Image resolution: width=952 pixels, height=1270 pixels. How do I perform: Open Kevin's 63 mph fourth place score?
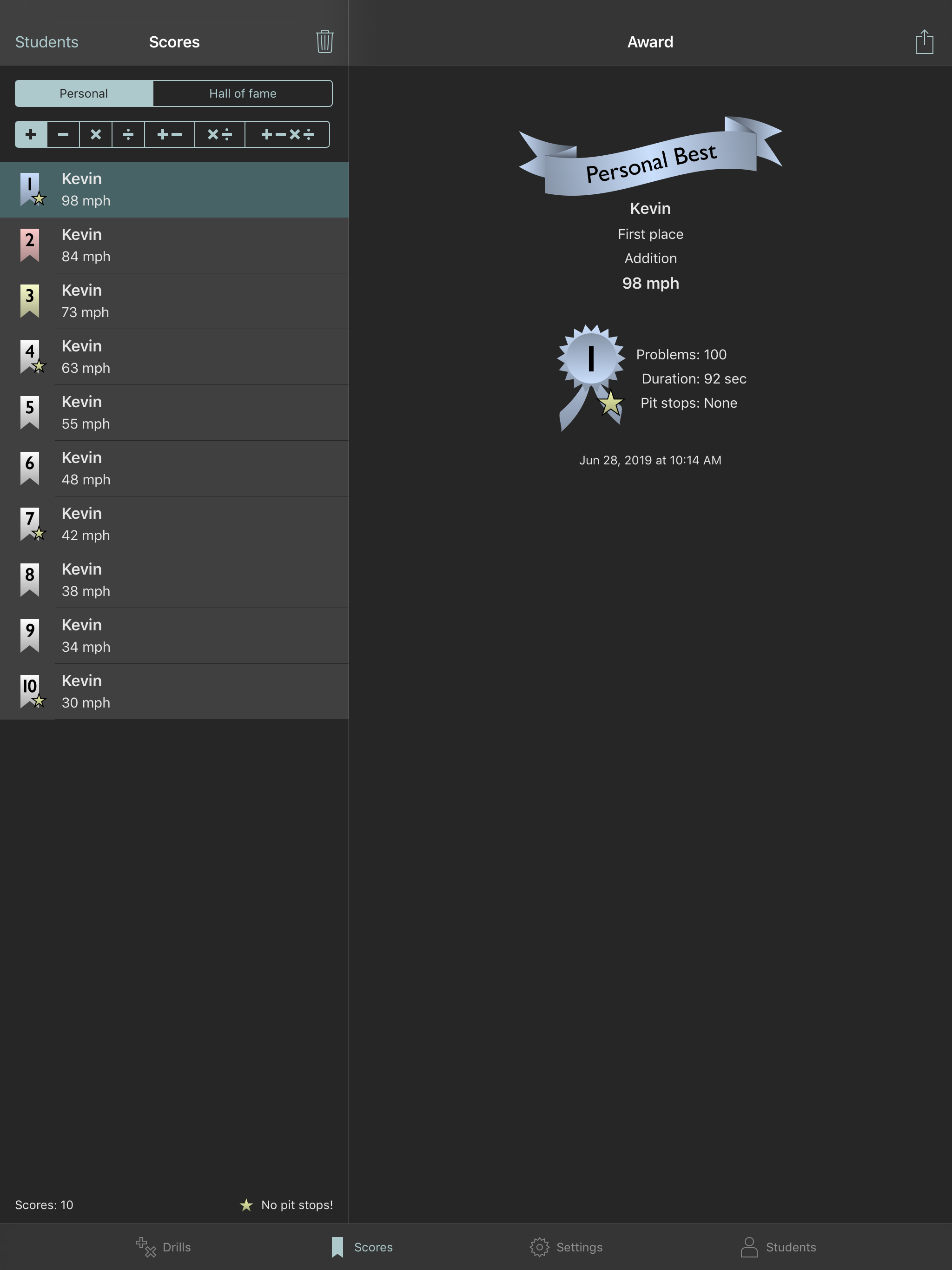(x=174, y=357)
